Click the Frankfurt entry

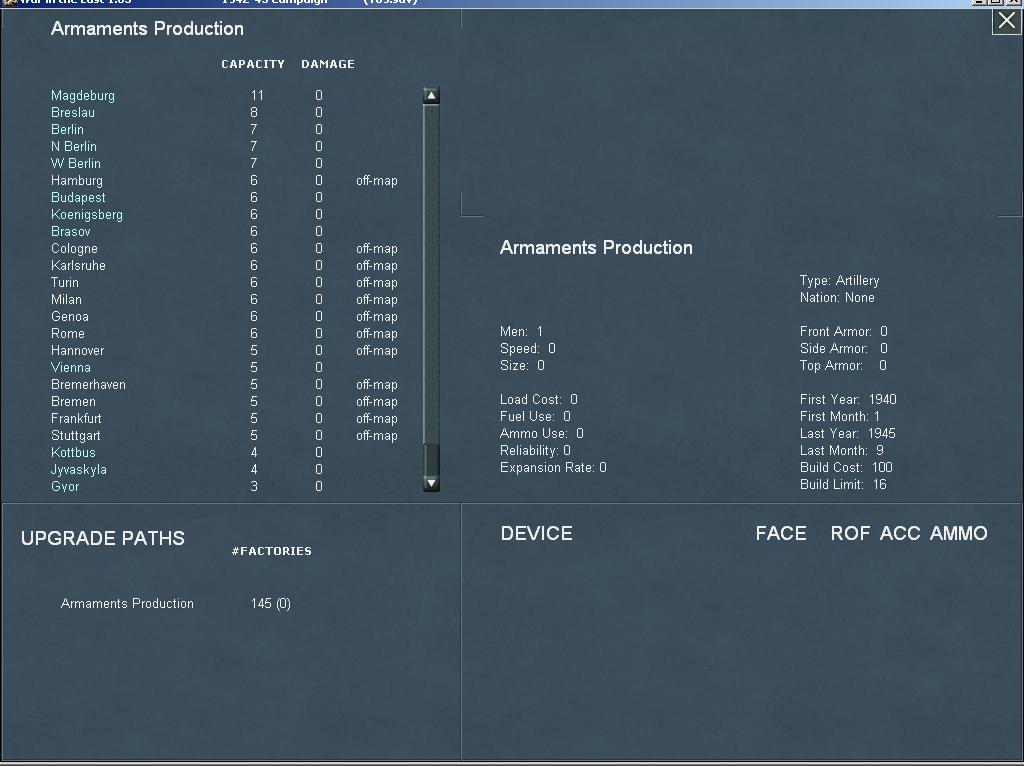click(x=76, y=418)
